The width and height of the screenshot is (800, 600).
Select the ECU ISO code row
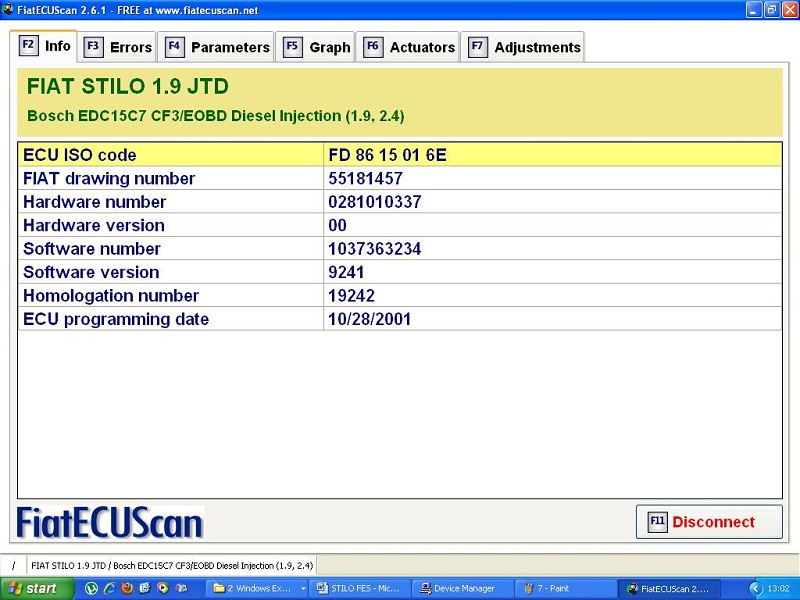(400, 155)
